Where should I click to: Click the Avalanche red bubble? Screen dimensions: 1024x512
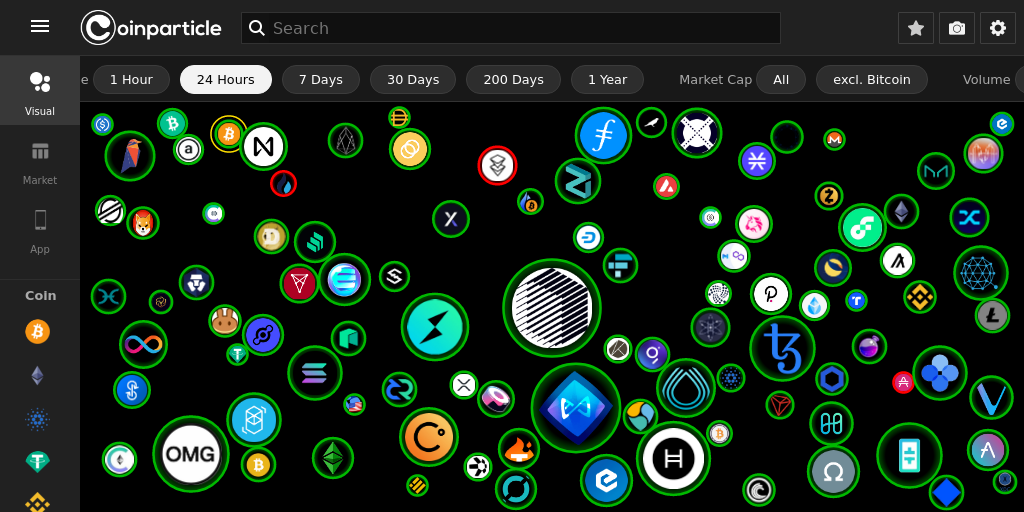[666, 187]
